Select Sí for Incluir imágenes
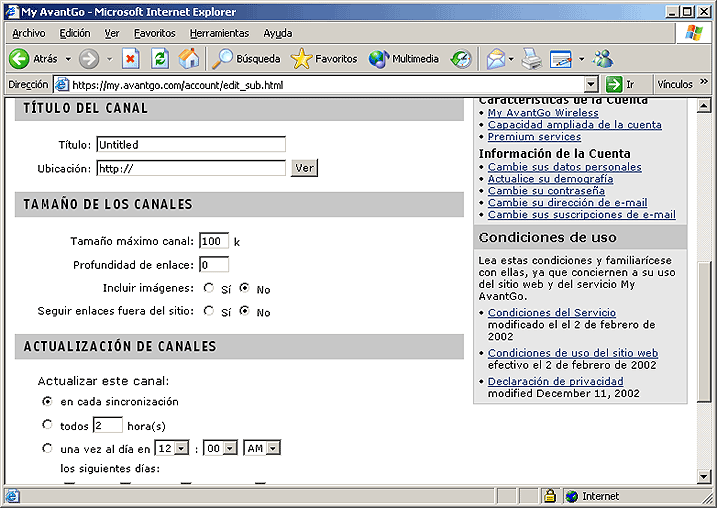Image resolution: width=717 pixels, height=508 pixels. [209, 289]
